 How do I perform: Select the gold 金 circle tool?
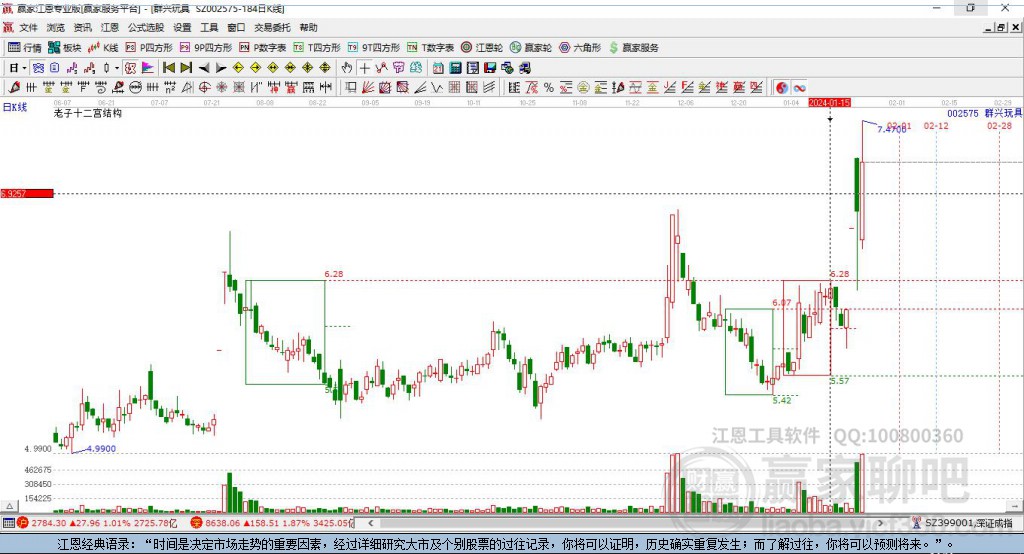tap(583, 88)
